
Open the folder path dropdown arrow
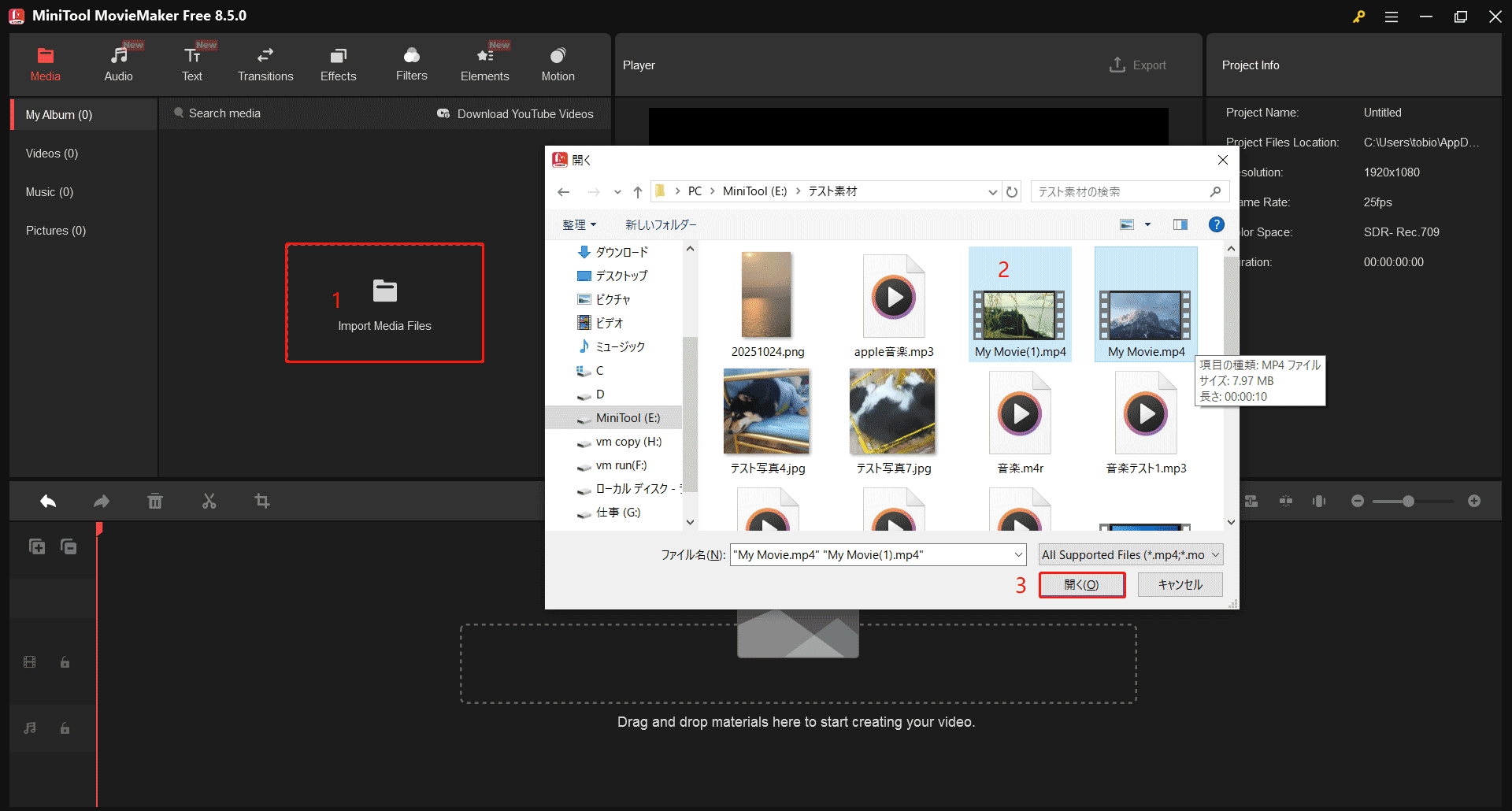[991, 191]
